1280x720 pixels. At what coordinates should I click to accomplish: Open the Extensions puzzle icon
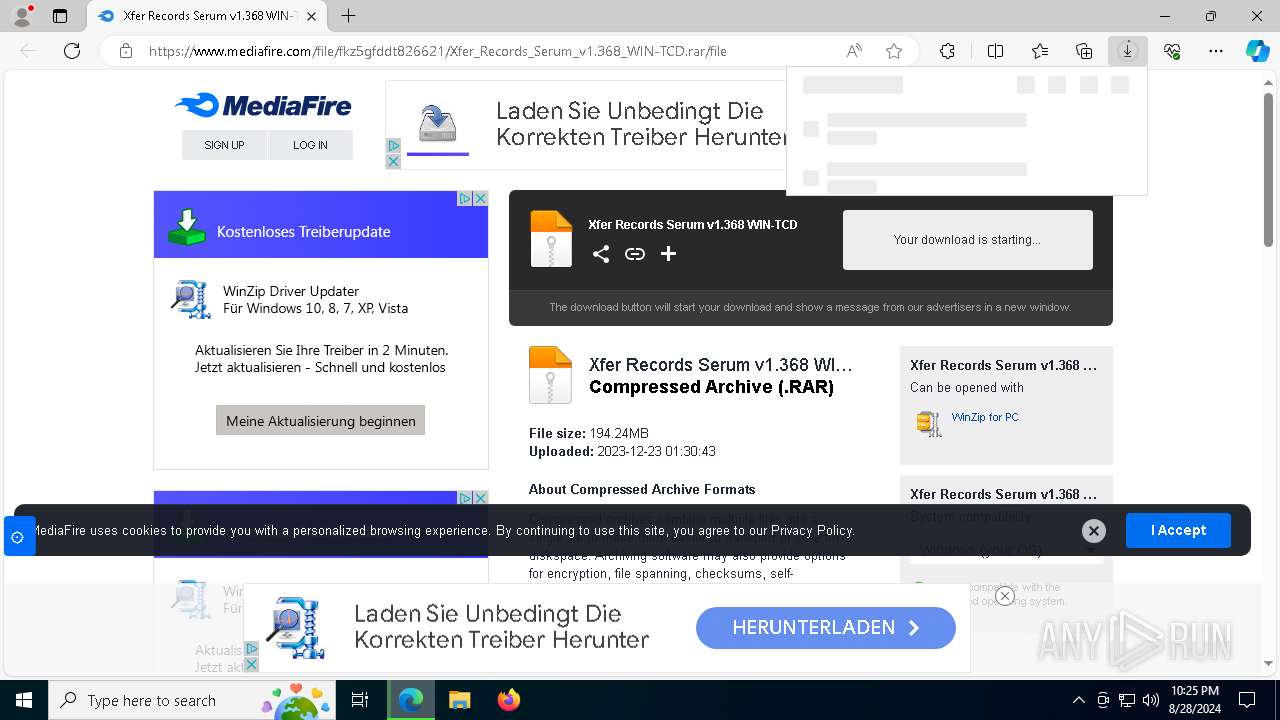tap(947, 51)
